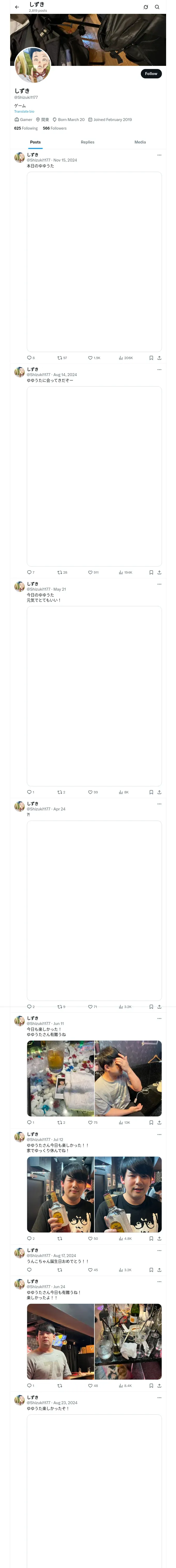Click the back arrow icon
This screenshot has width=176, height=1568.
click(x=17, y=7)
